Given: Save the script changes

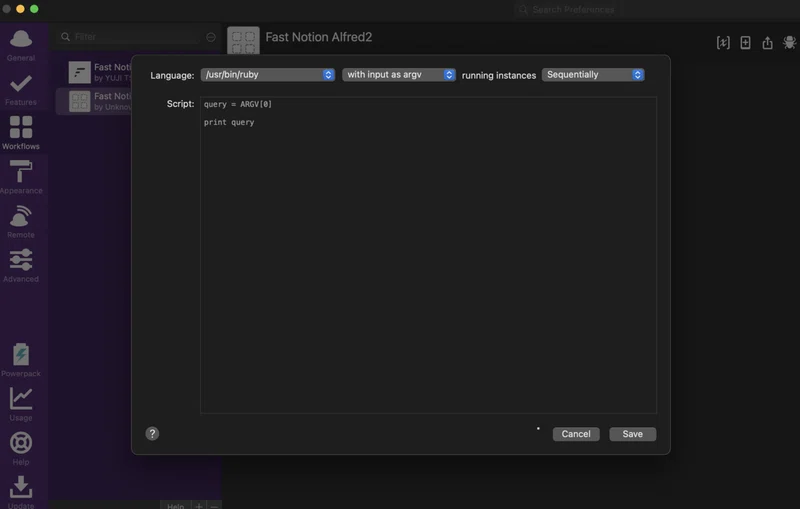Looking at the screenshot, I should pyautogui.click(x=633, y=434).
